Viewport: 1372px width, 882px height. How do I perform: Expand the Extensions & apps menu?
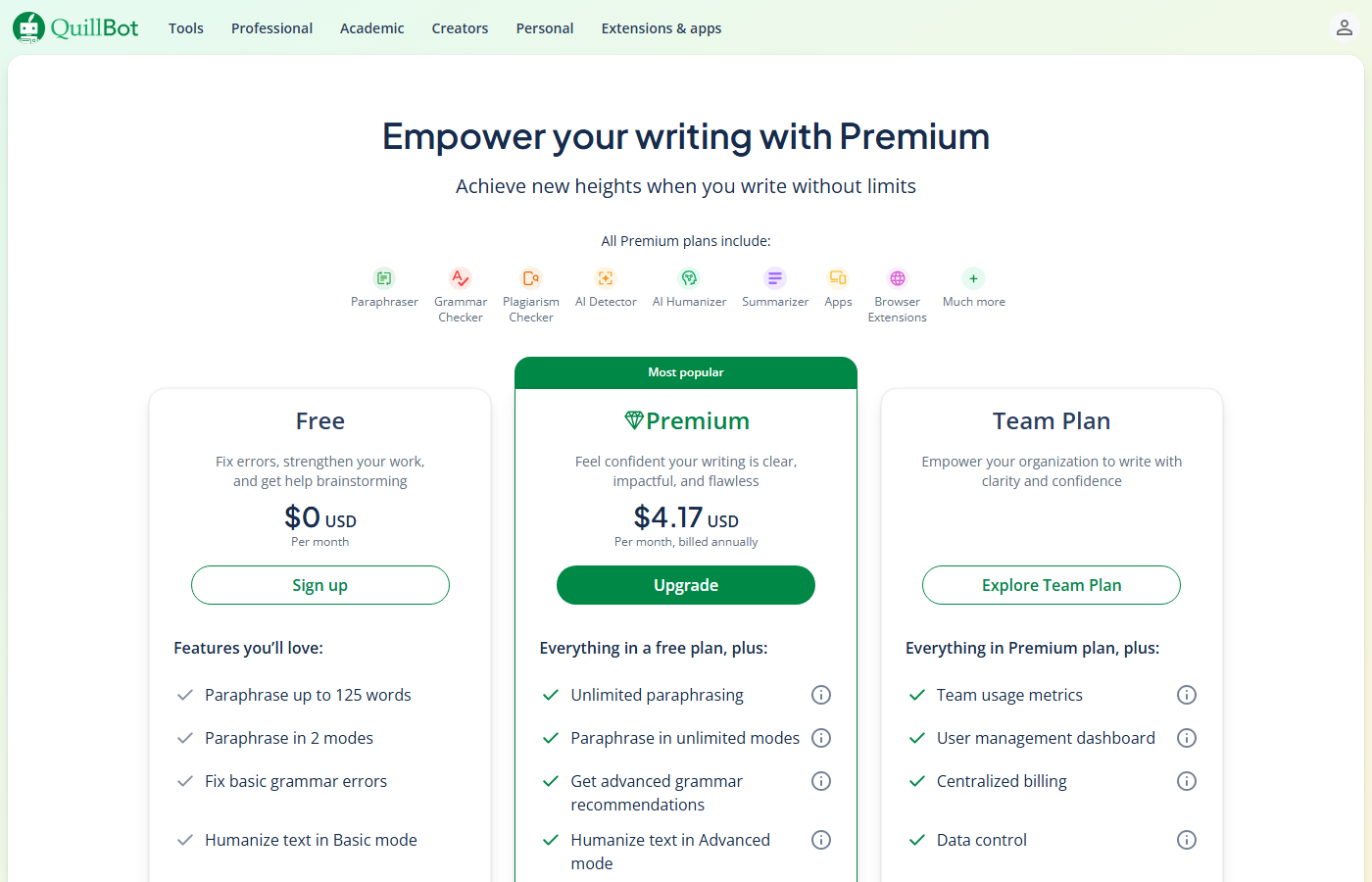point(661,28)
